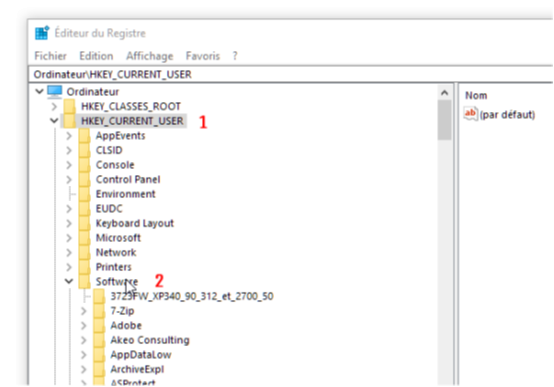
Task: Expand the Control Panel key chevron
Action: click(69, 180)
